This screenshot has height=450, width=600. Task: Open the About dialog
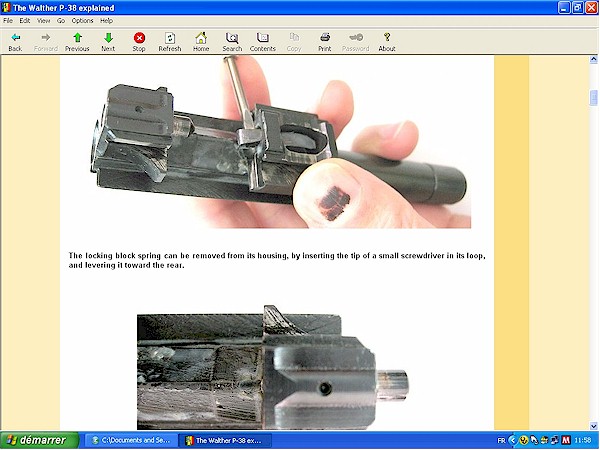[387, 41]
